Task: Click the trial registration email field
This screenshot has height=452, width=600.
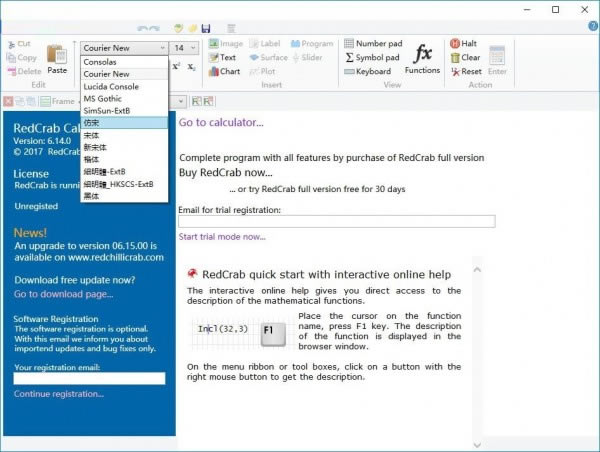Action: click(x=336, y=222)
